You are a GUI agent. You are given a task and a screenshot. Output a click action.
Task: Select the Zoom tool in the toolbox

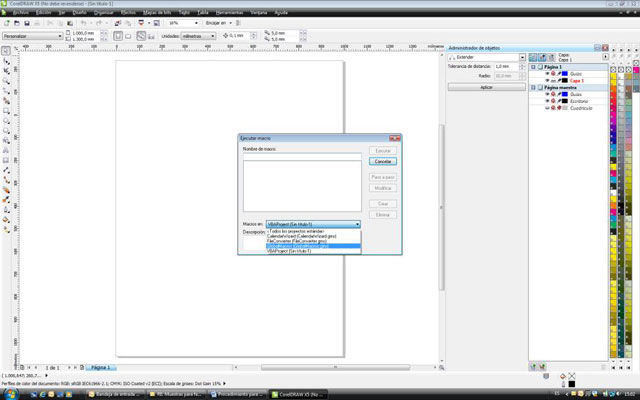click(7, 83)
